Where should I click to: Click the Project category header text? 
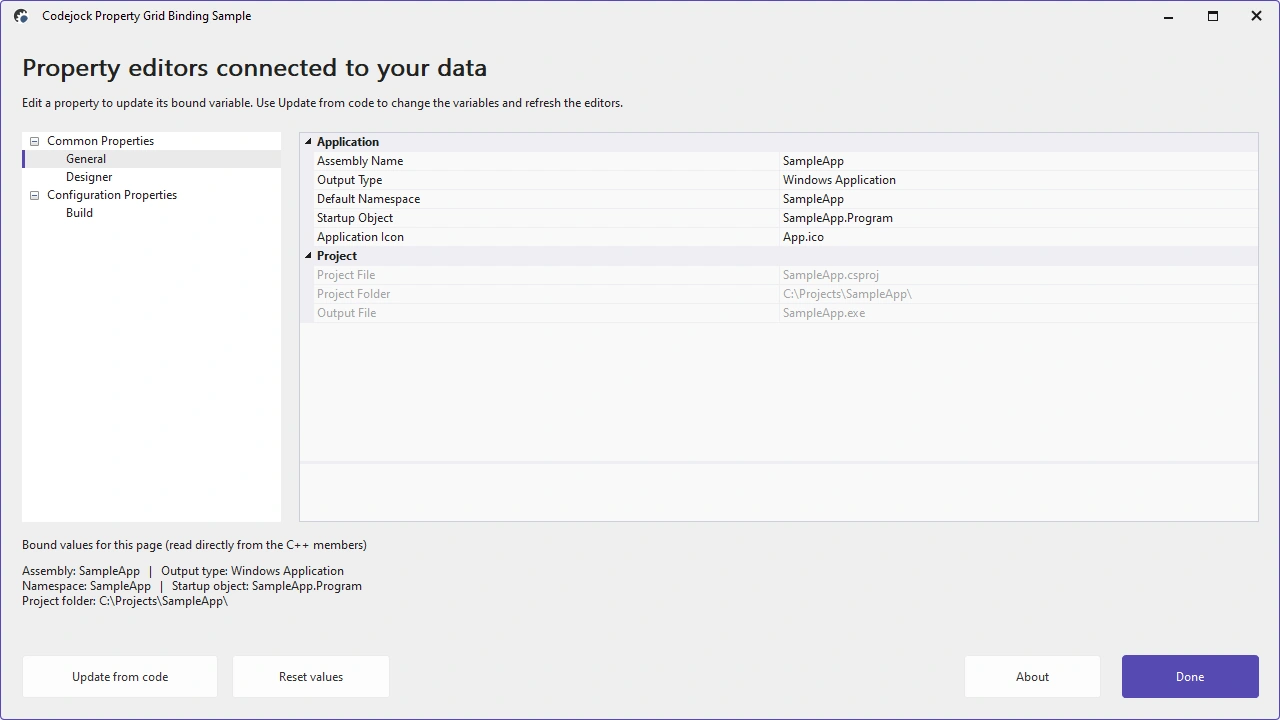point(337,256)
